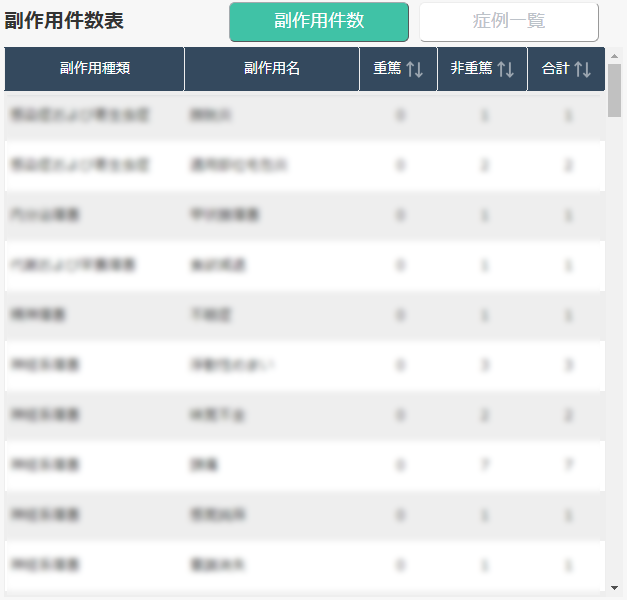The height and width of the screenshot is (600, 627).
Task: Click the sort arrows icon beside 非重篤
Action: point(505,69)
